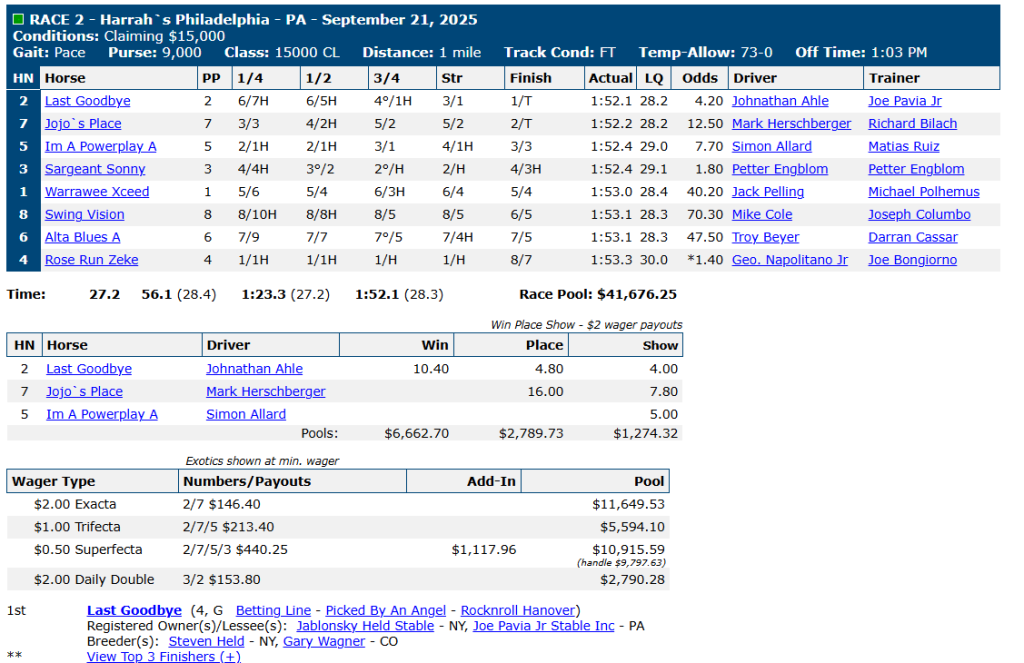1024x663 pixels.
Task: Open trainer Michael Polhemus link
Action: 923,192
